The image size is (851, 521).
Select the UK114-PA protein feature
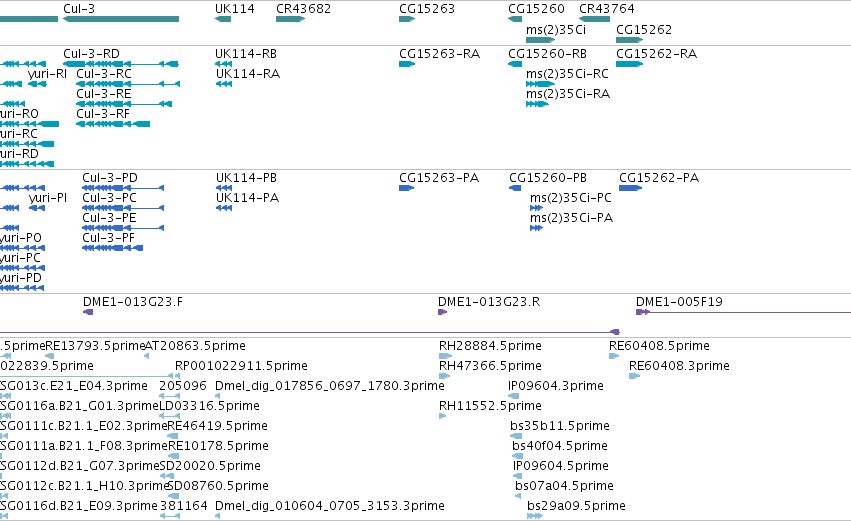(224, 208)
